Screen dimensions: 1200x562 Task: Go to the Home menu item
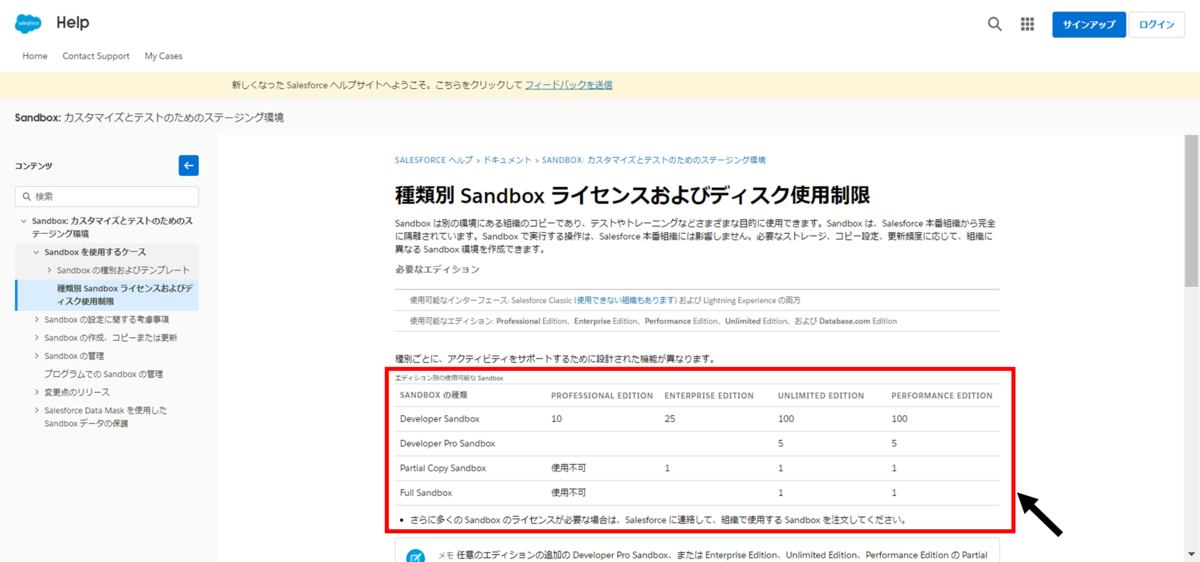pos(35,56)
